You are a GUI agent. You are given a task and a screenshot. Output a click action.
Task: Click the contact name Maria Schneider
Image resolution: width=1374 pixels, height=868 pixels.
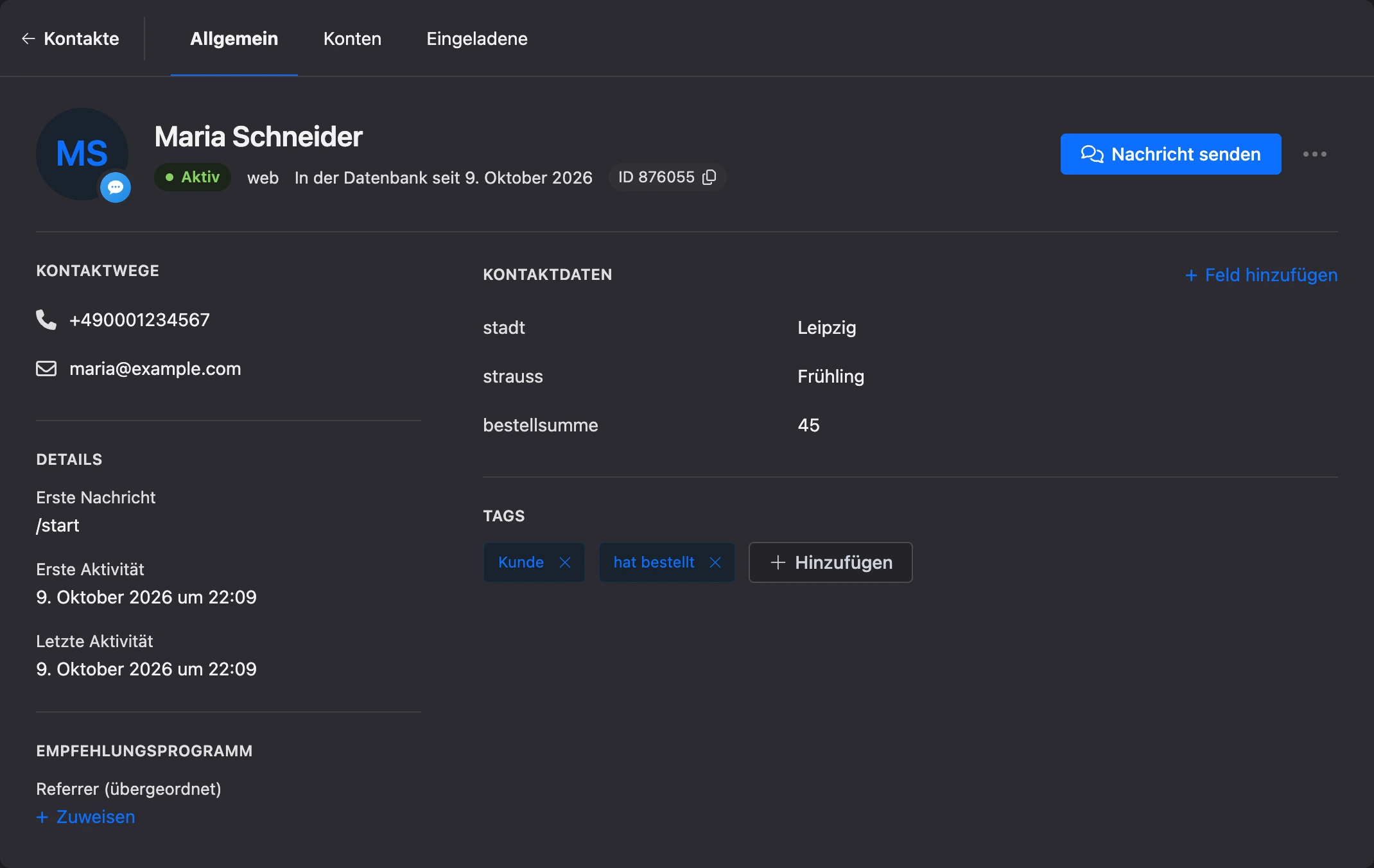coord(259,137)
